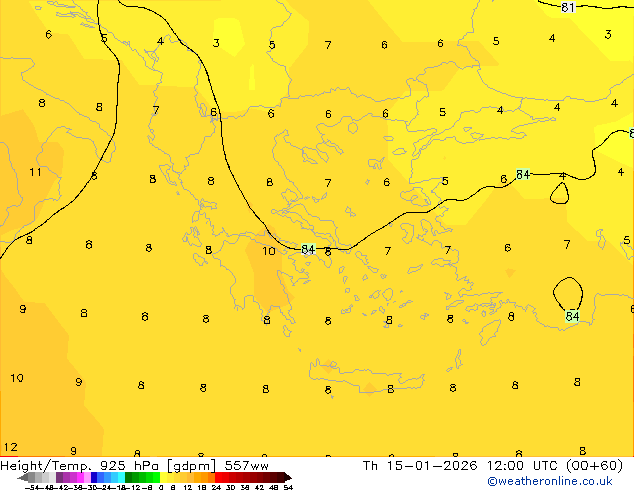This screenshot has height=490, width=634.
Task: Click the temperature value 12 on the map
Action: pyautogui.click(x=11, y=447)
